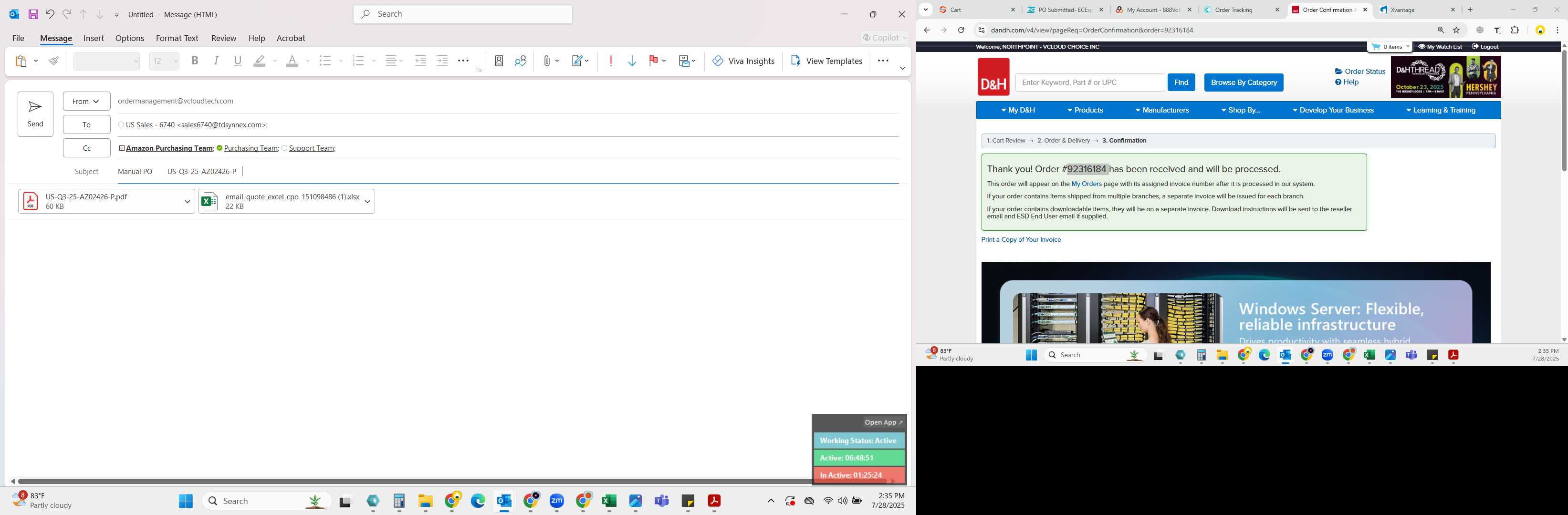Image resolution: width=1568 pixels, height=515 pixels.
Task: Click the decrease indent icon
Action: 420,61
